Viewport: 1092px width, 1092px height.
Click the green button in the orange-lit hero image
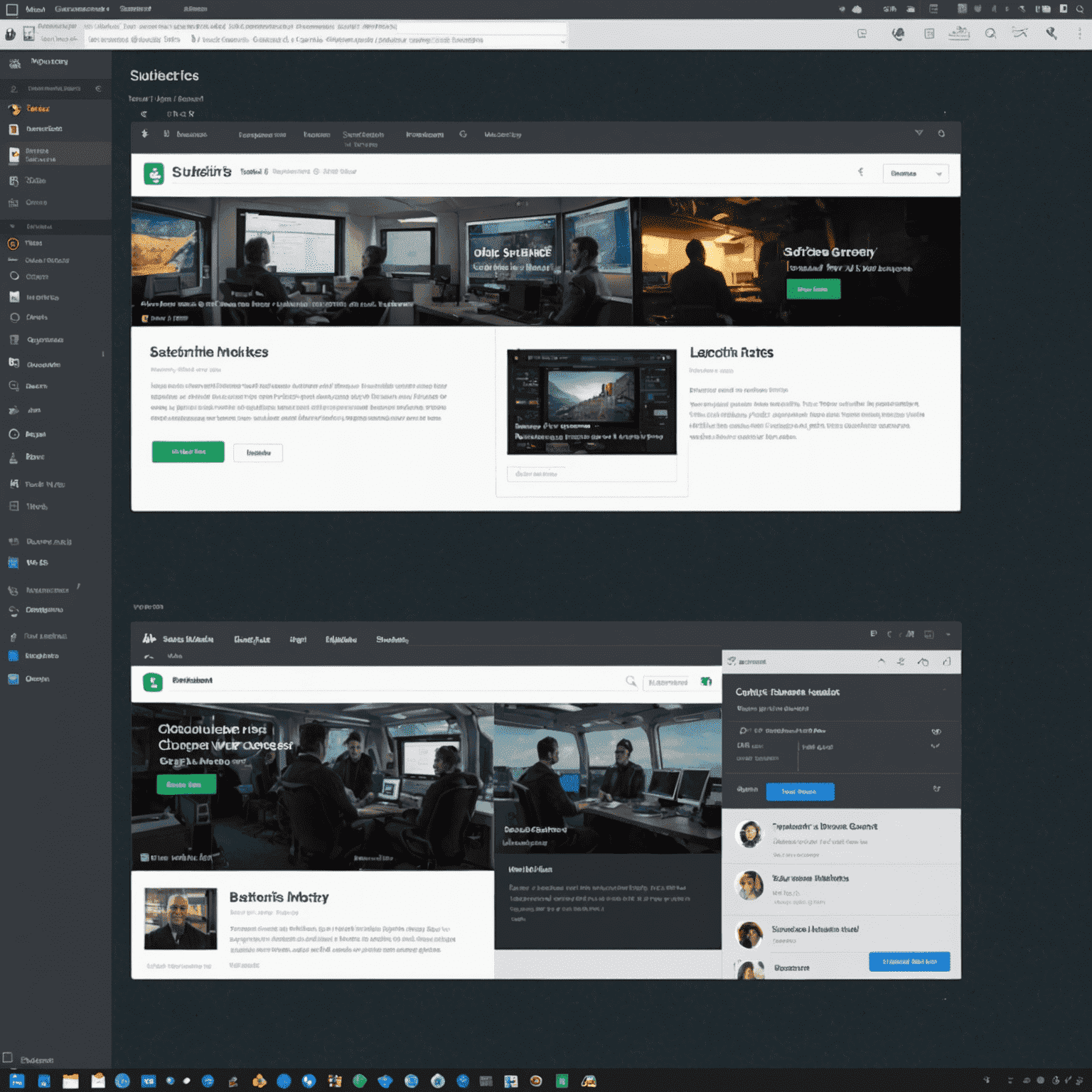[813, 289]
